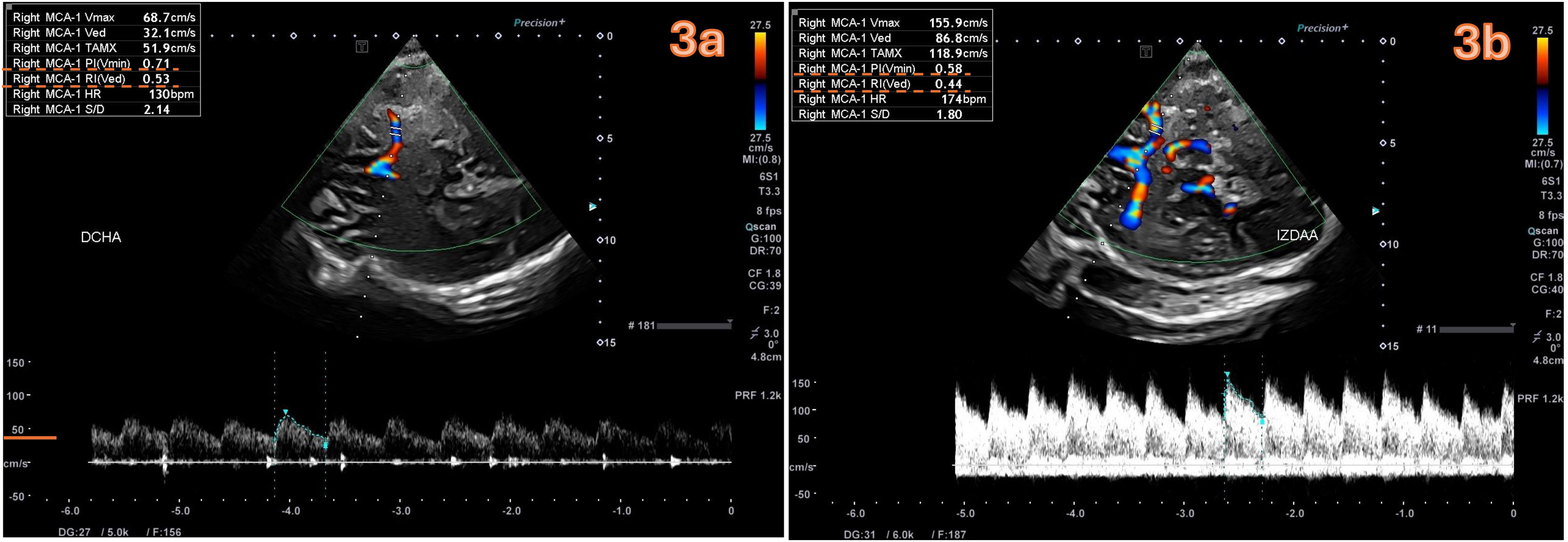Image resolution: width=1568 pixels, height=542 pixels.
Task: Click the grey square at the 3b results table corner
Action: tap(795, 12)
